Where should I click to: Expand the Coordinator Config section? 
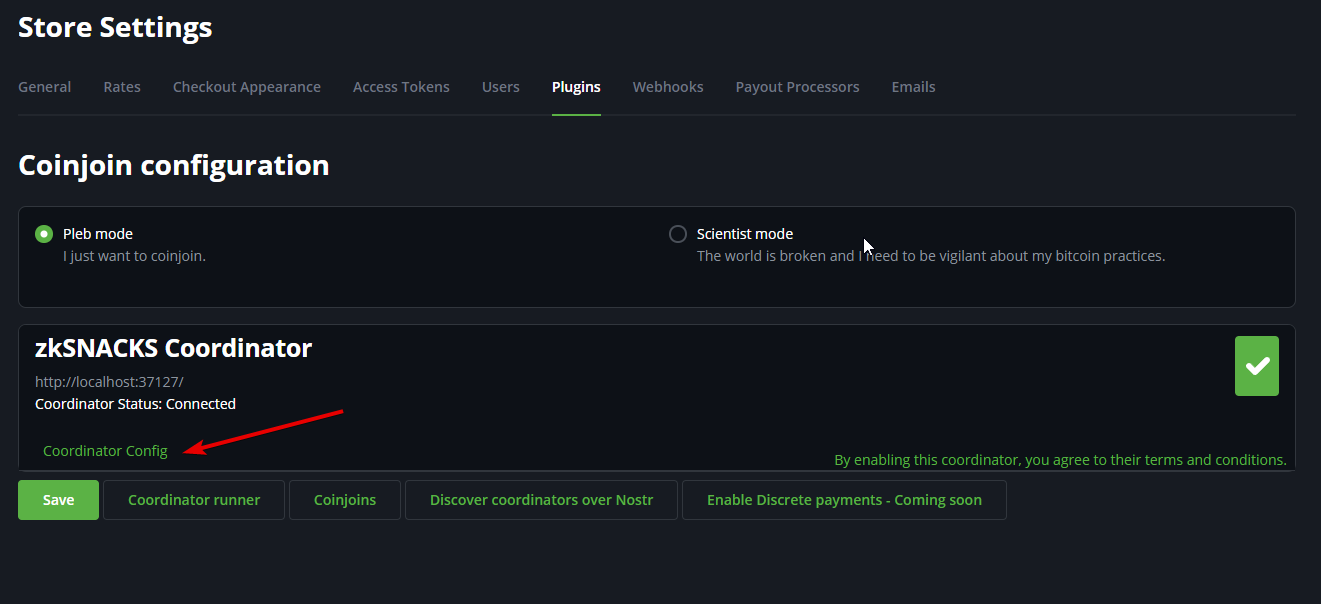[x=105, y=451]
